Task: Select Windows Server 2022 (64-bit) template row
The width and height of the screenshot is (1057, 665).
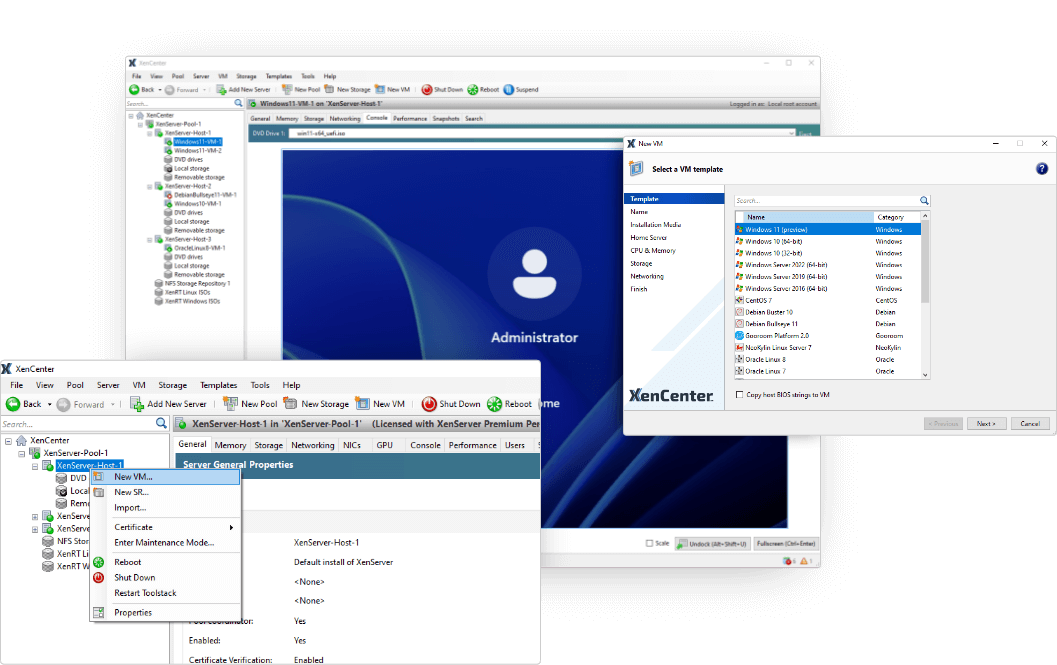Action: pos(828,265)
